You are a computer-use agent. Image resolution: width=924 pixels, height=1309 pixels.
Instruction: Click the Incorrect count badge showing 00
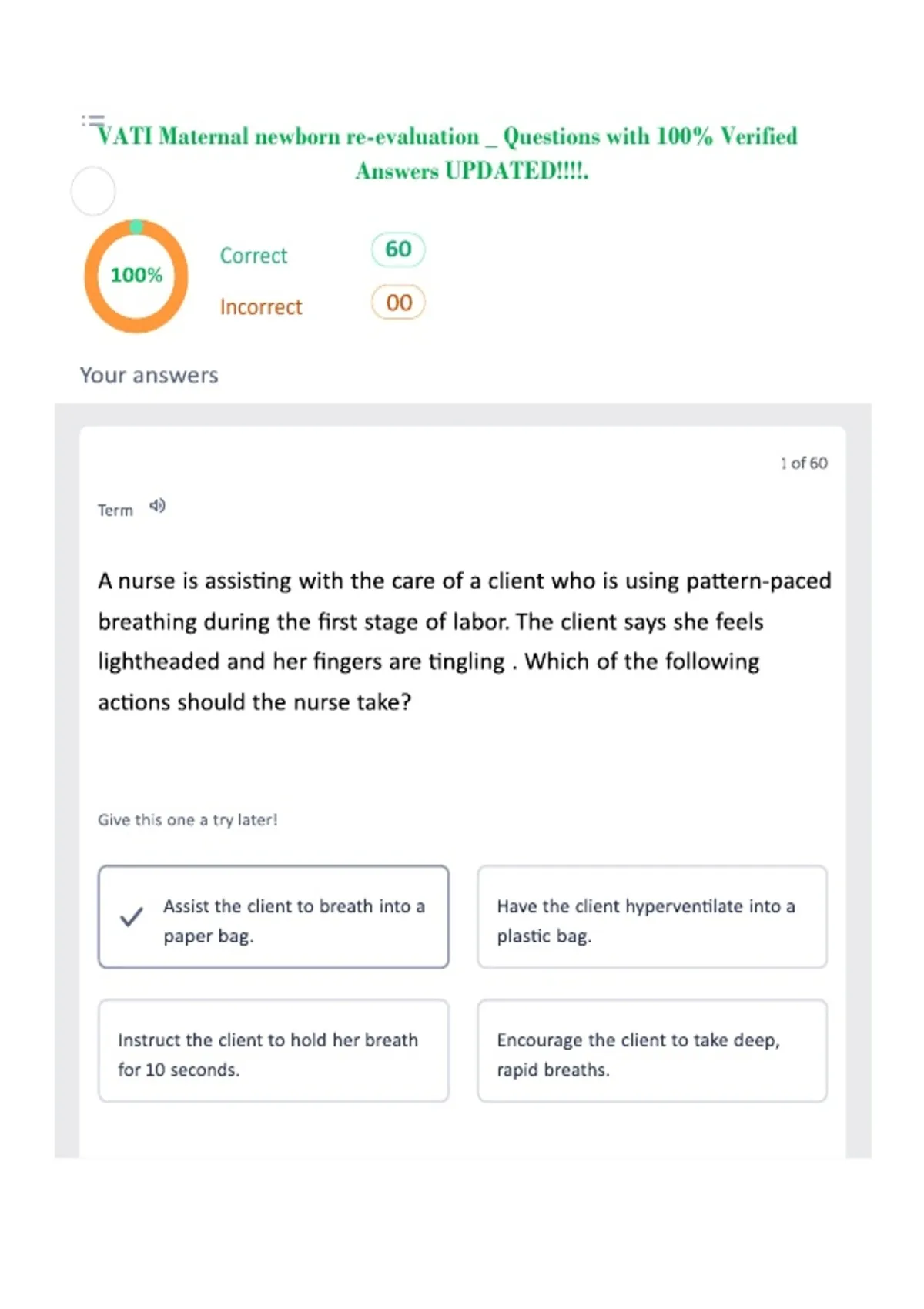398,302
